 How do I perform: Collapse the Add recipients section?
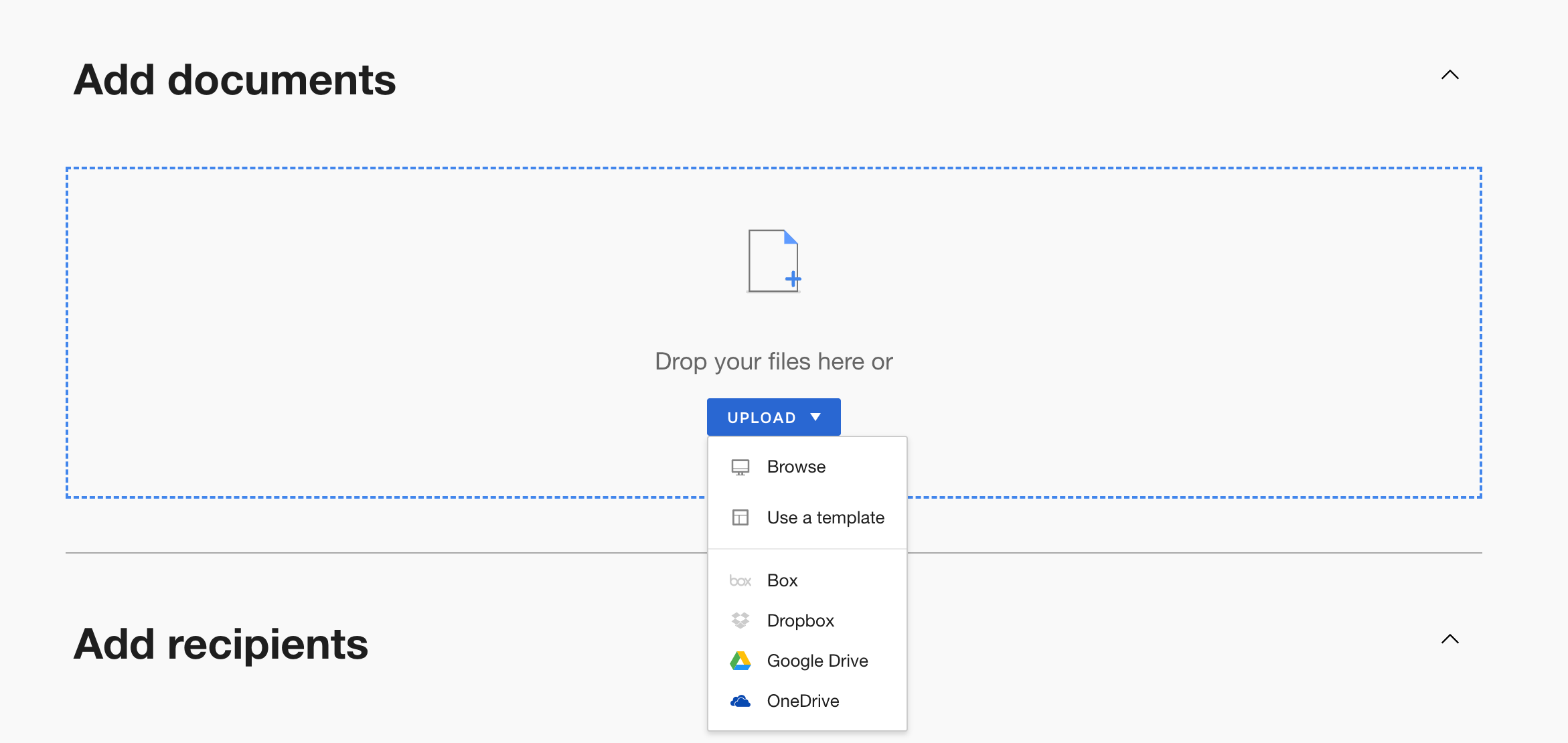coord(1449,639)
